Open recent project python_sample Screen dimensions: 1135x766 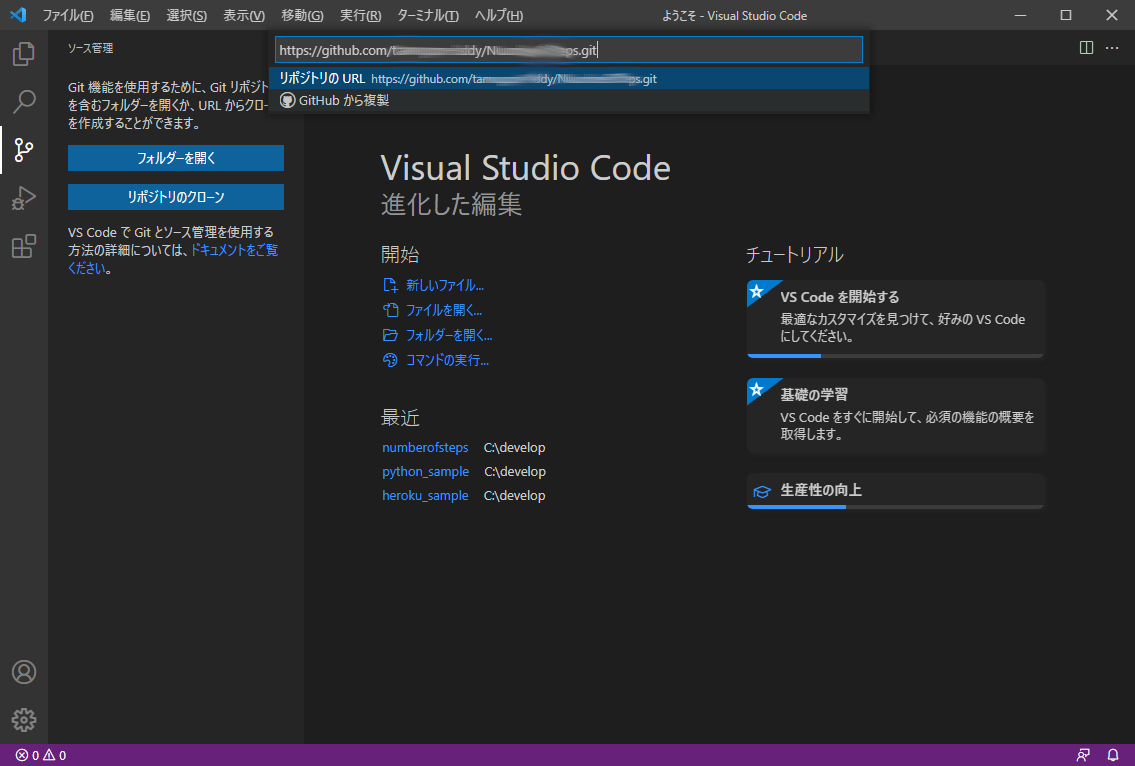[x=425, y=472]
